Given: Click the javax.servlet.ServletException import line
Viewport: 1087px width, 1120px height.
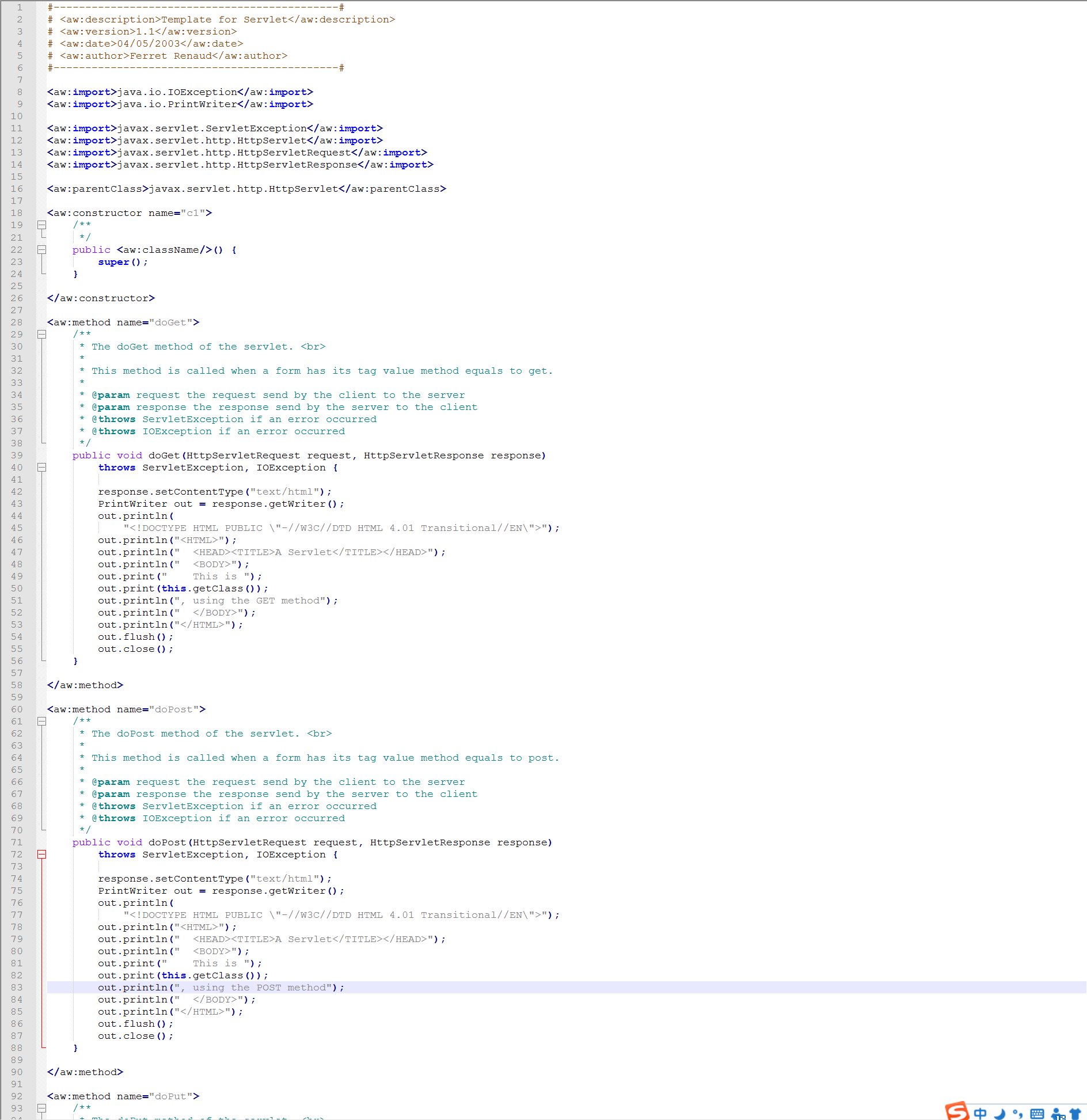Looking at the screenshot, I should coord(215,128).
